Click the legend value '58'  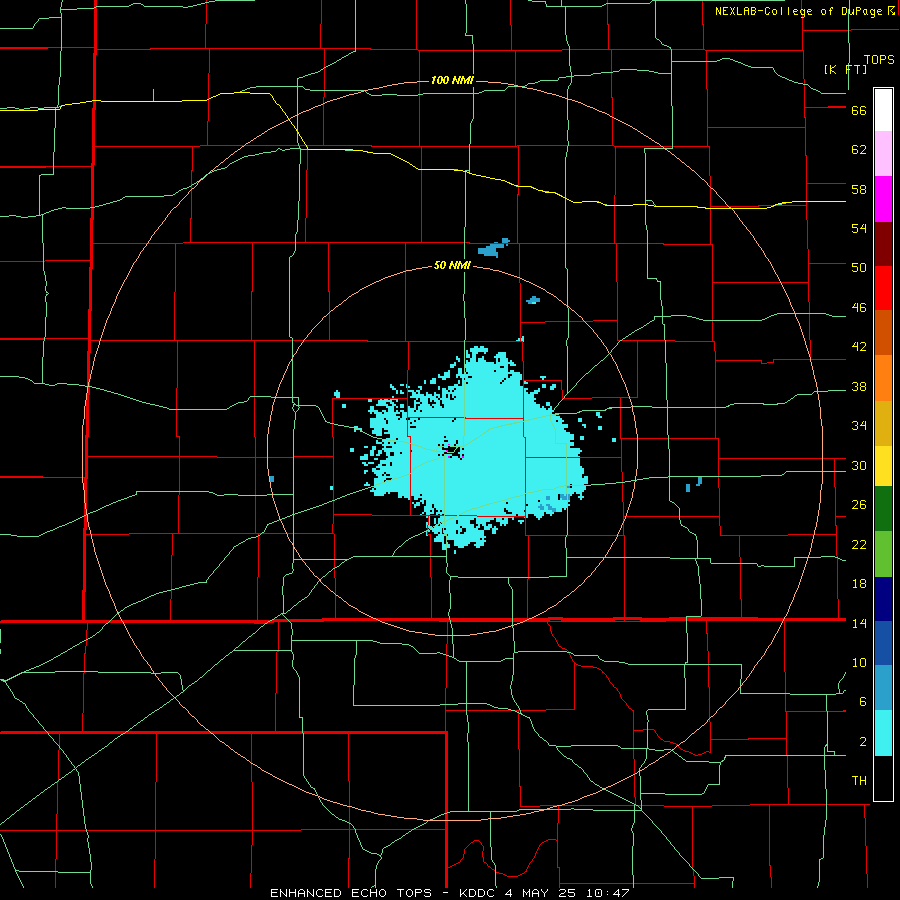(859, 189)
